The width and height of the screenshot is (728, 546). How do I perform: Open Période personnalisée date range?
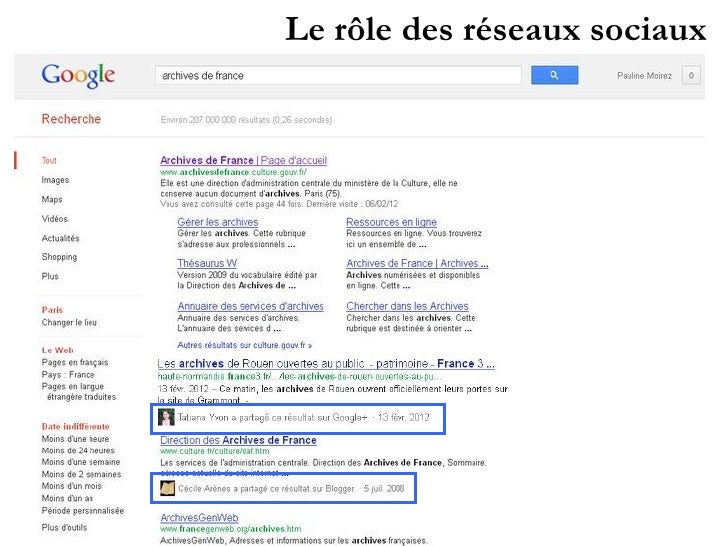pyautogui.click(x=82, y=511)
